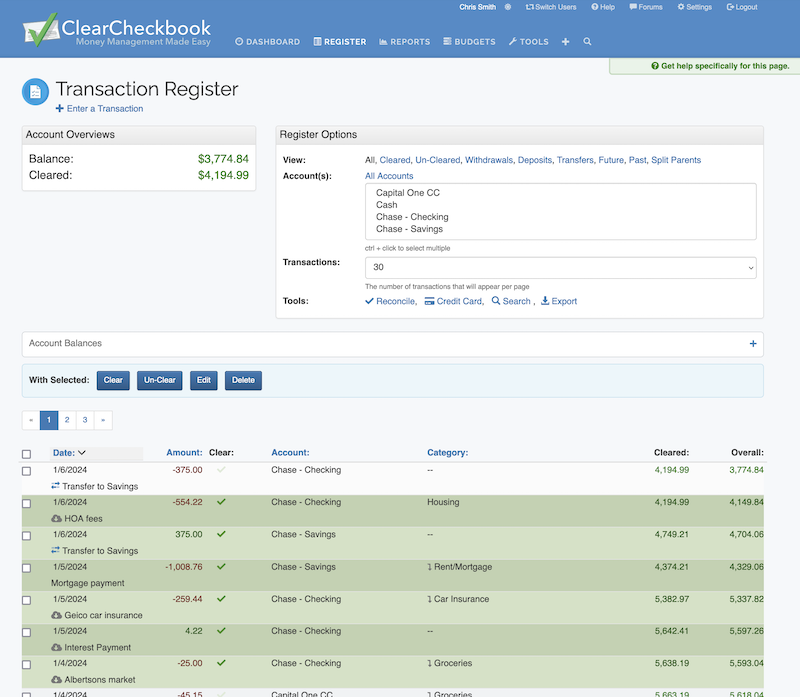Open the Transactions per page dropdown
Viewport: 800px width, 697px height.
[x=560, y=268]
